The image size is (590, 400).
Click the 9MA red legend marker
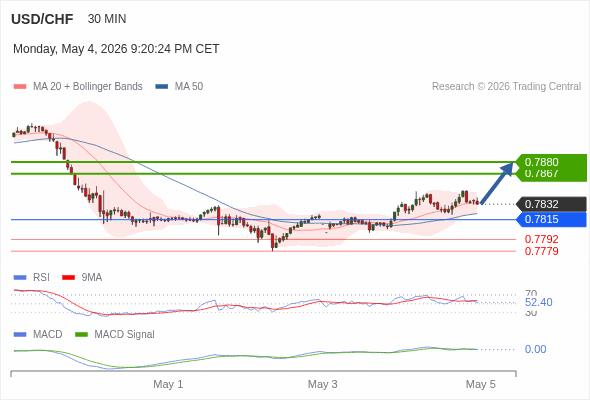click(x=68, y=278)
